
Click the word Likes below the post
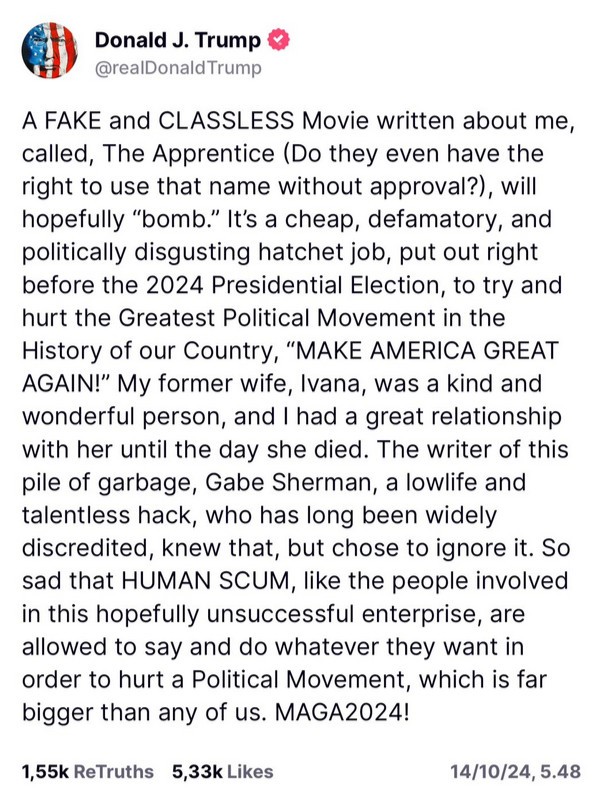coord(247,771)
